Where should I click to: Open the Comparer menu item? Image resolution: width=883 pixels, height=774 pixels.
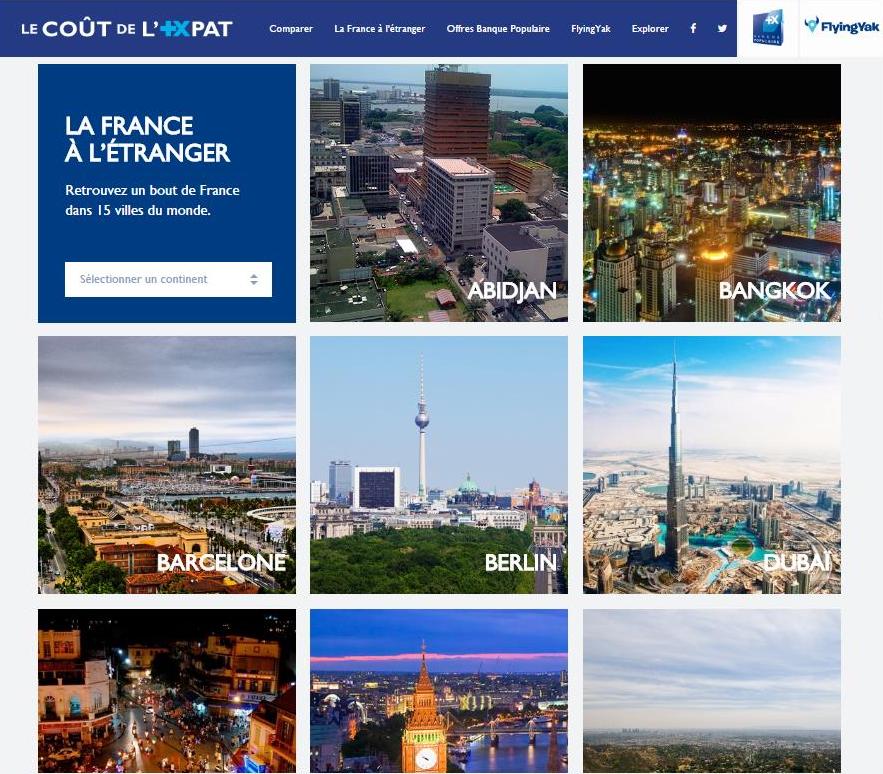(x=291, y=29)
